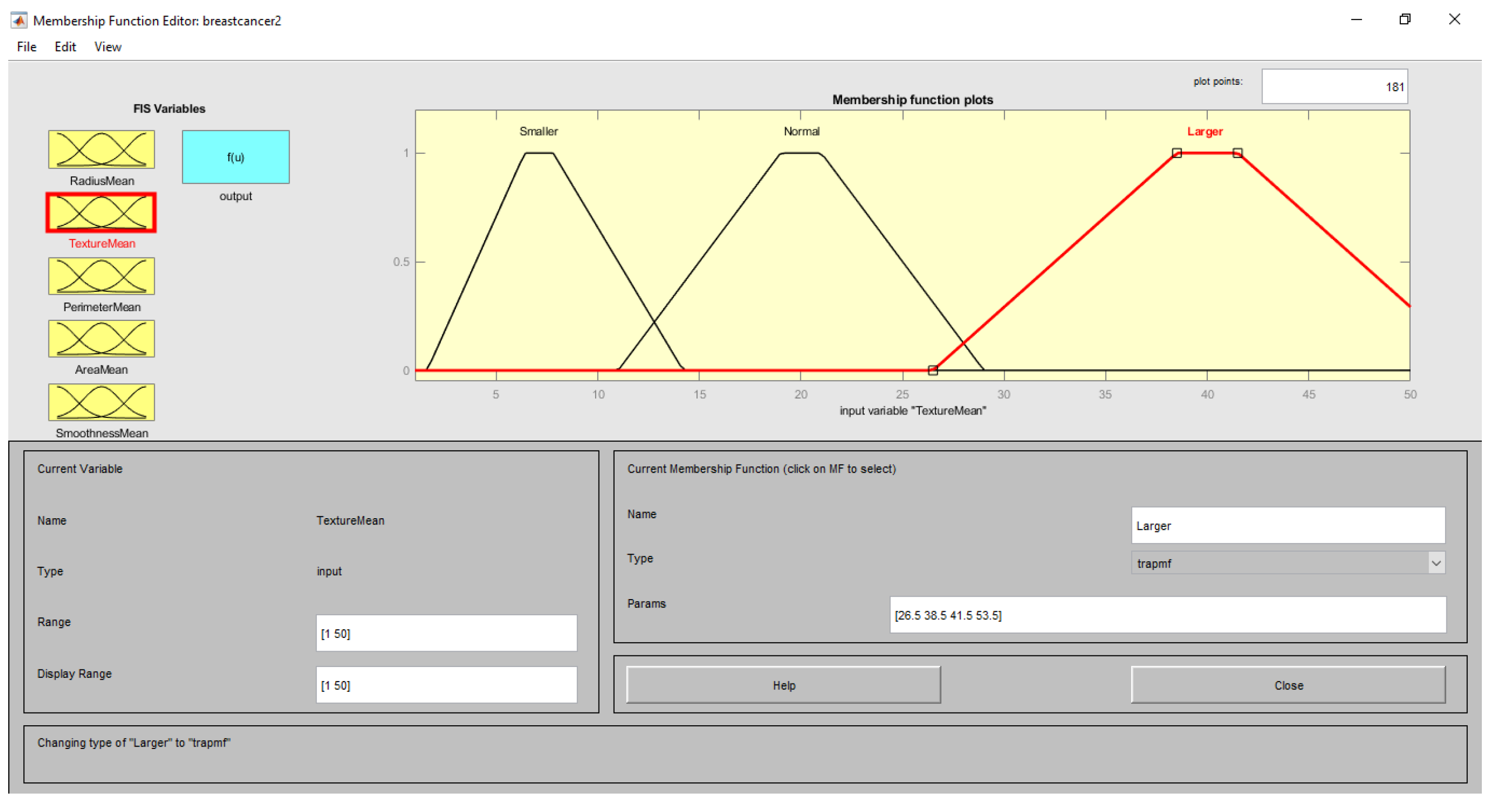Click the Params input field
Screen dimensions: 1493x812
pyautogui.click(x=1167, y=615)
